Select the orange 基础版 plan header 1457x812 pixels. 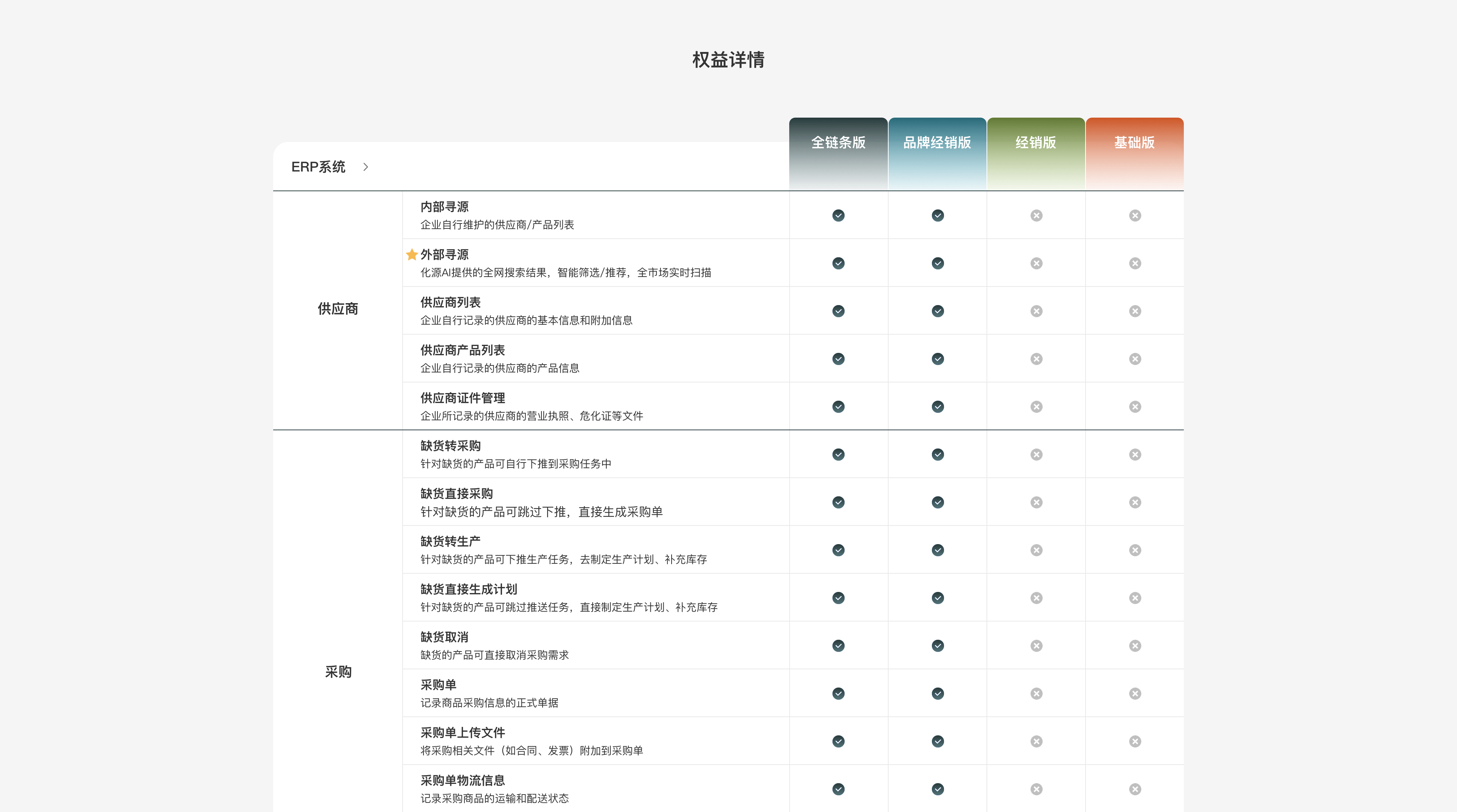1134,143
